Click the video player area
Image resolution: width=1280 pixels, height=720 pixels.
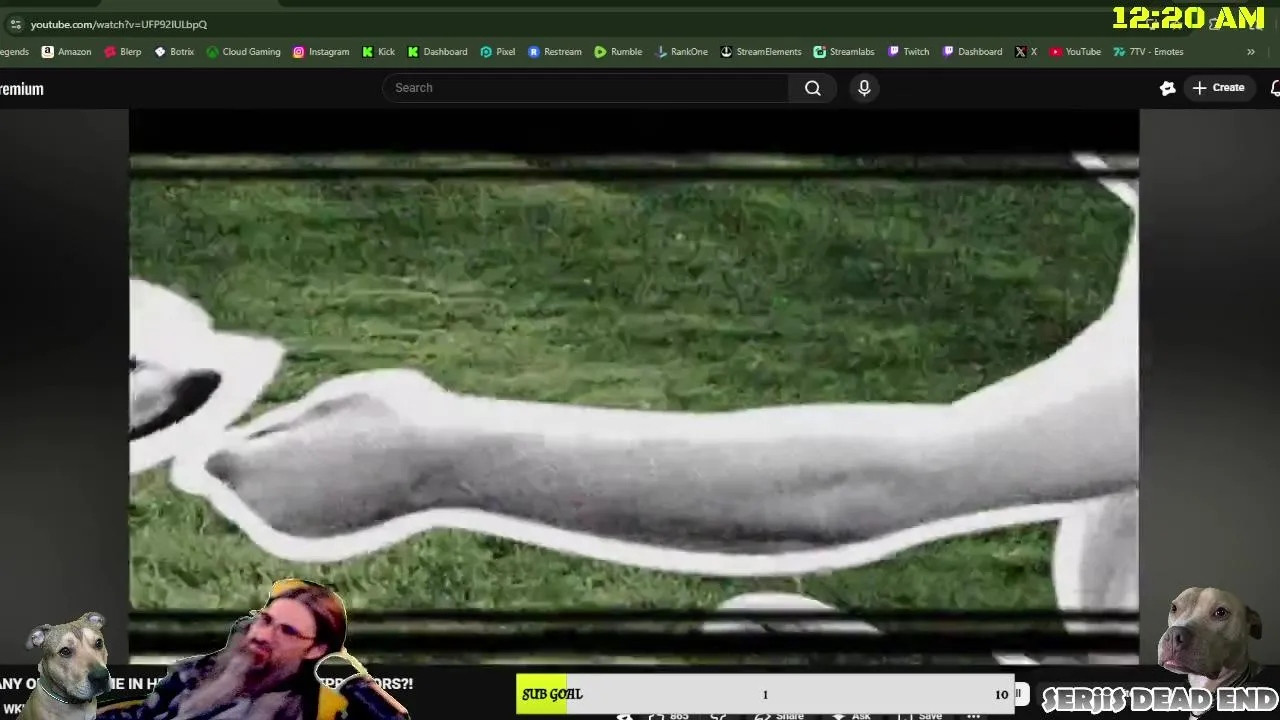coord(634,385)
